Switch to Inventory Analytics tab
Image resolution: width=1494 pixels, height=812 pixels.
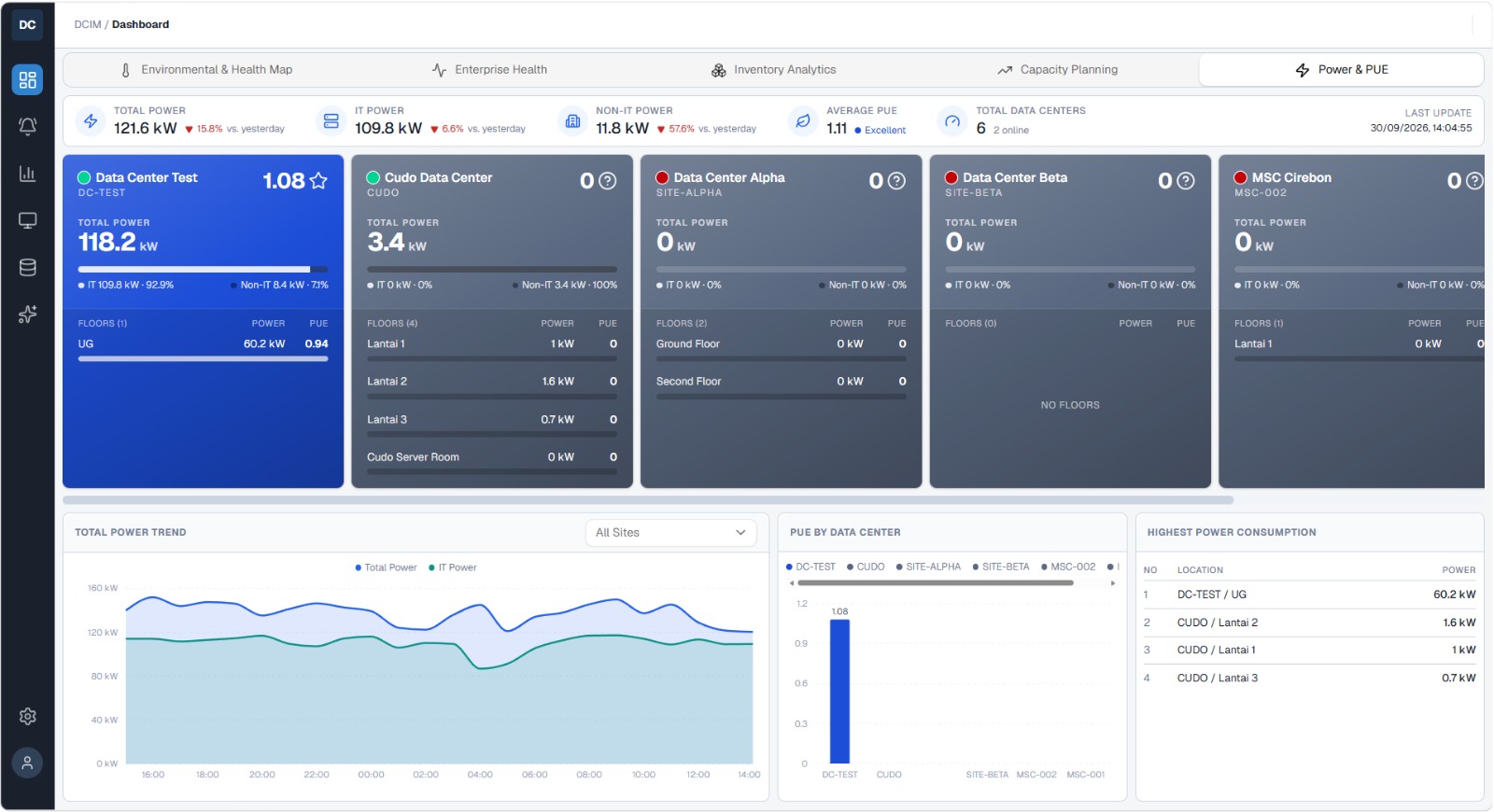(773, 70)
